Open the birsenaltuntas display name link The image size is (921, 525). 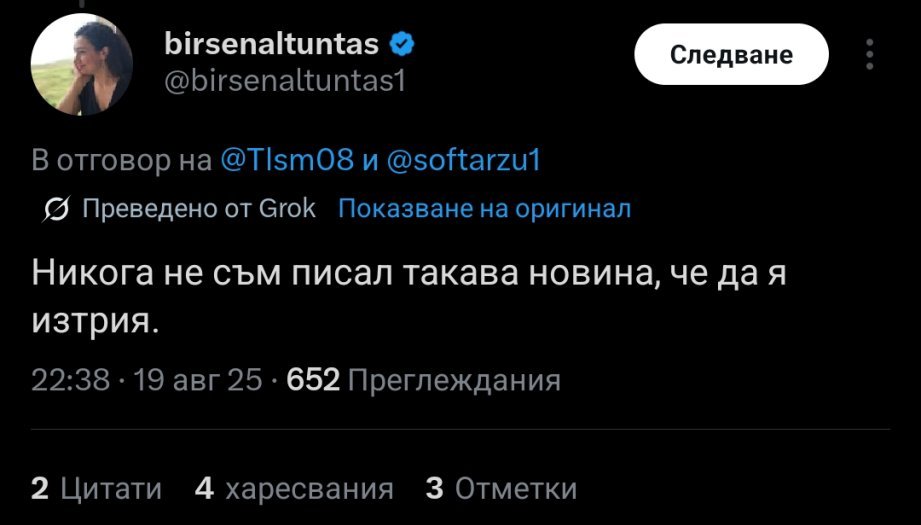pyautogui.click(x=270, y=45)
